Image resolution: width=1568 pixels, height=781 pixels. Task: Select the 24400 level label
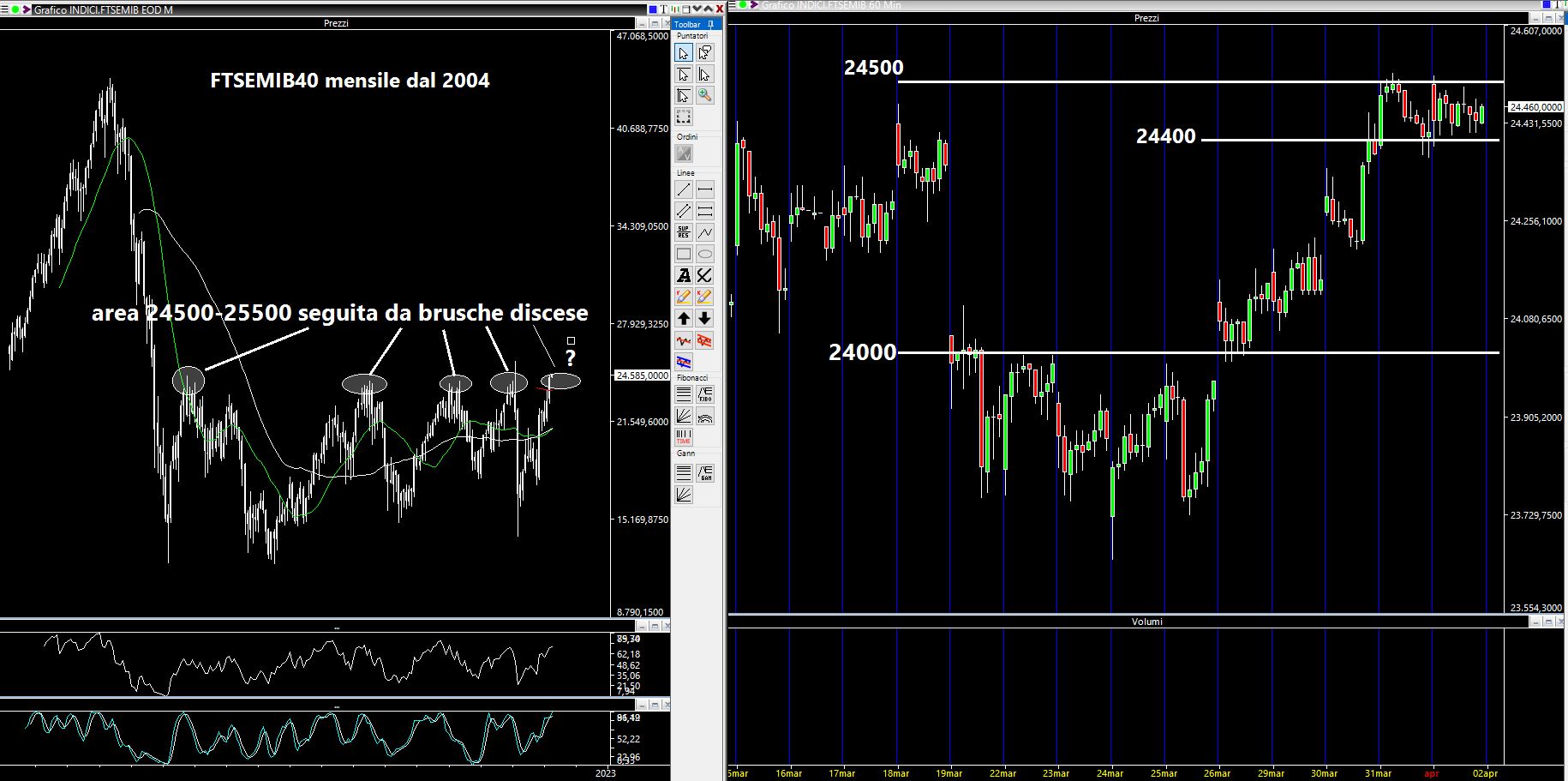click(1165, 136)
